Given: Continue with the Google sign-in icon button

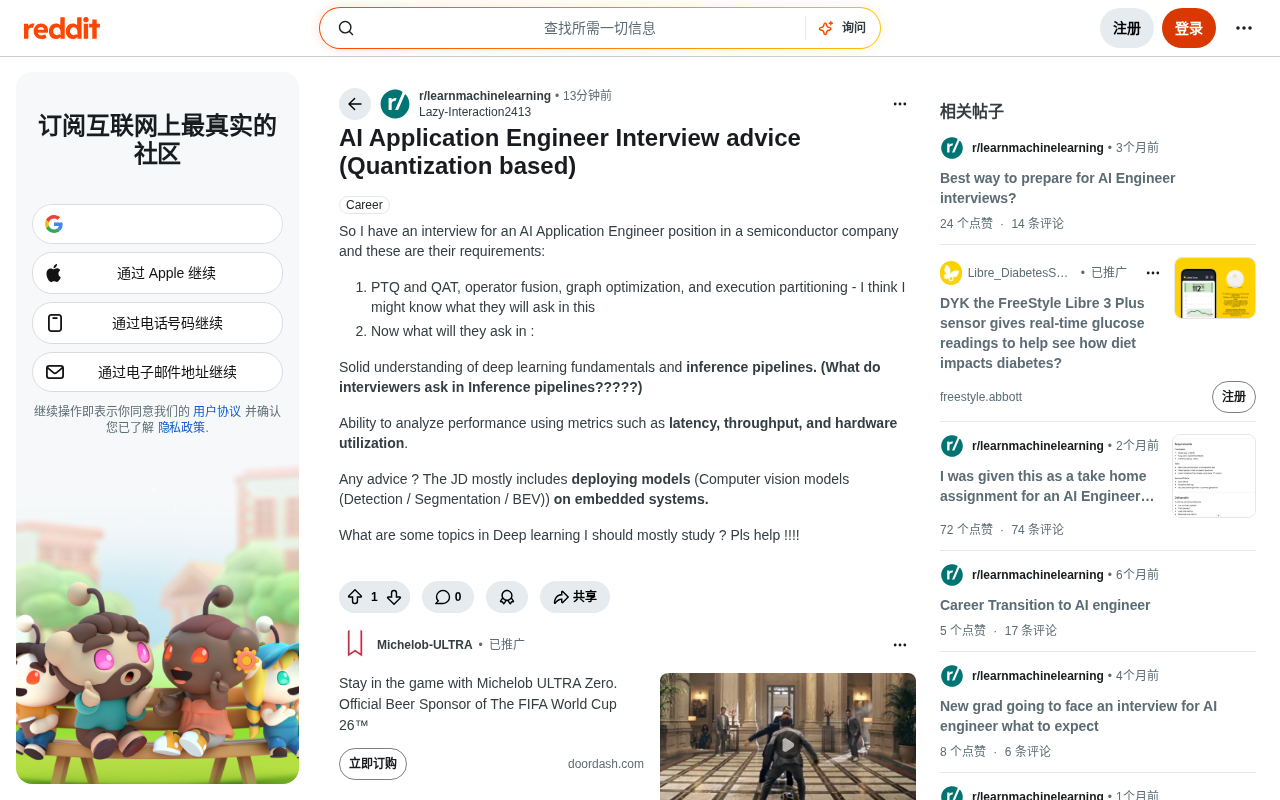Looking at the screenshot, I should pos(157,224).
